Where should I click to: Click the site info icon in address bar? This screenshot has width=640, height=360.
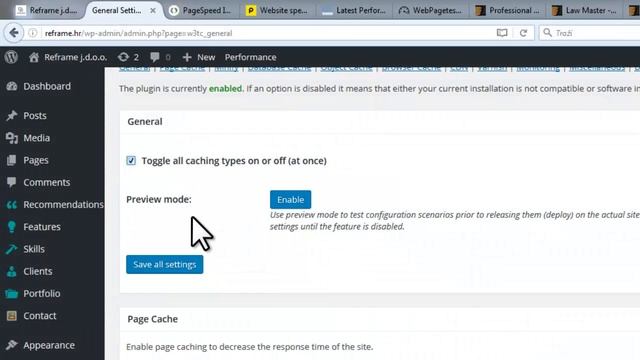[33, 33]
